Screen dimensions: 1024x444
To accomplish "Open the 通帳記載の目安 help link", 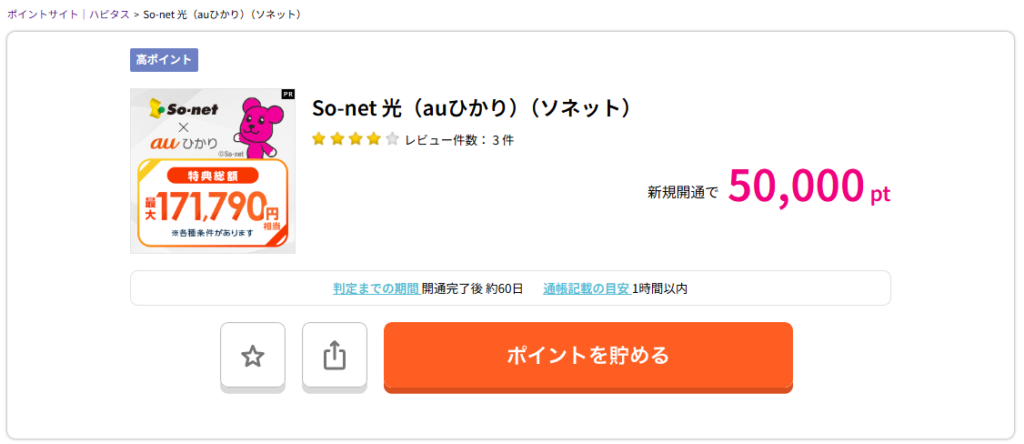I will [586, 288].
